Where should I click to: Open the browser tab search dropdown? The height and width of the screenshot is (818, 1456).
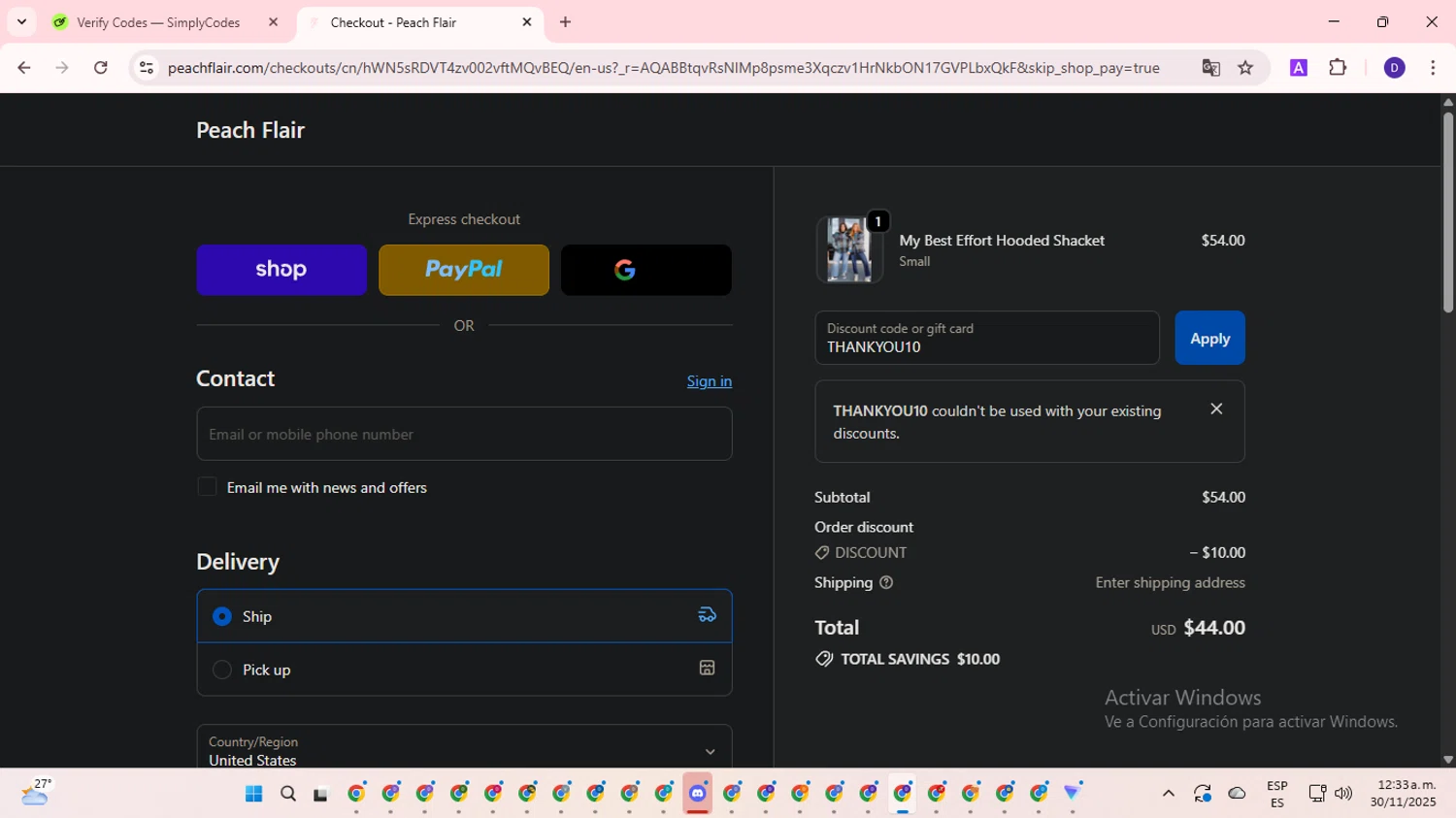pos(21,21)
